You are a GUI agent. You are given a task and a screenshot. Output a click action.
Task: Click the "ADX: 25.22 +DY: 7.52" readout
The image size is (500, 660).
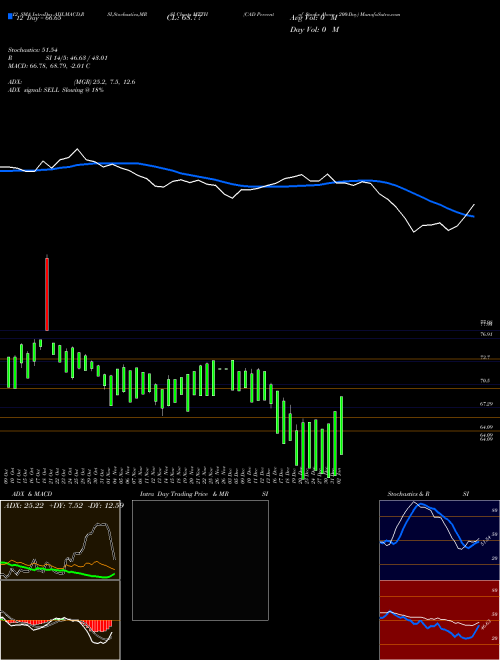coord(45,505)
